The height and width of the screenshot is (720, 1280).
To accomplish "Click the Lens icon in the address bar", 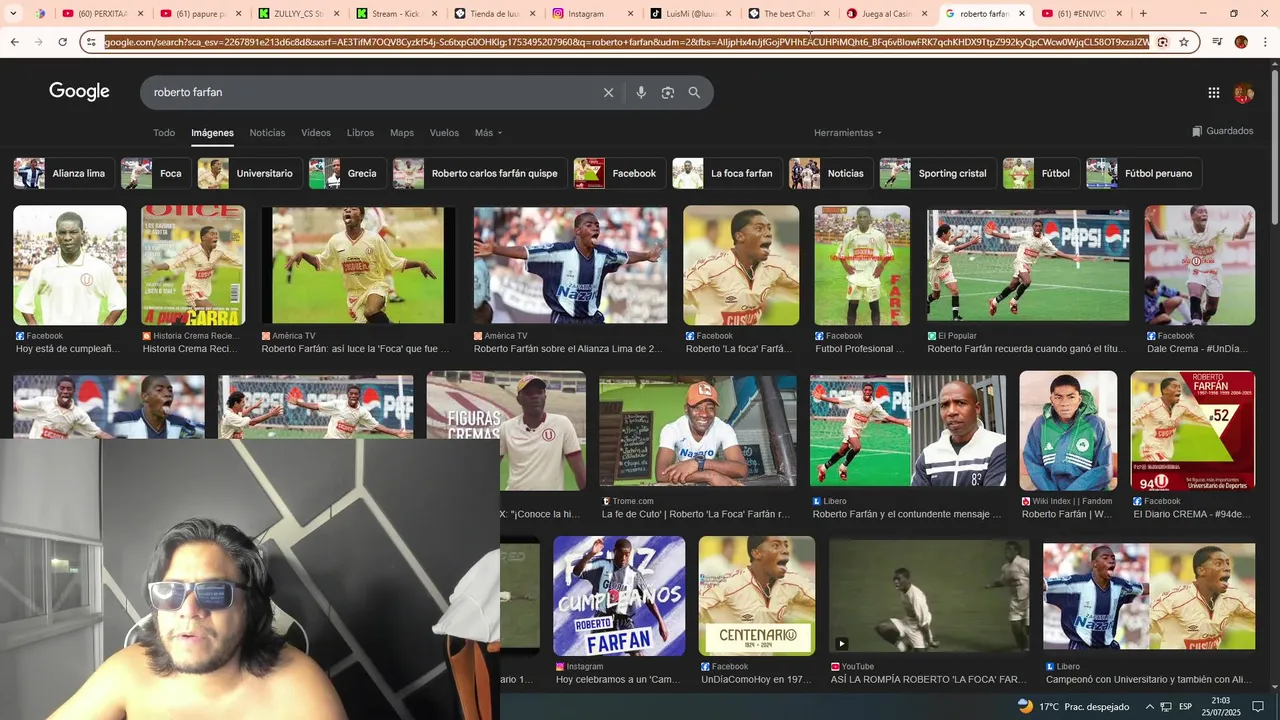I will coord(1162,42).
